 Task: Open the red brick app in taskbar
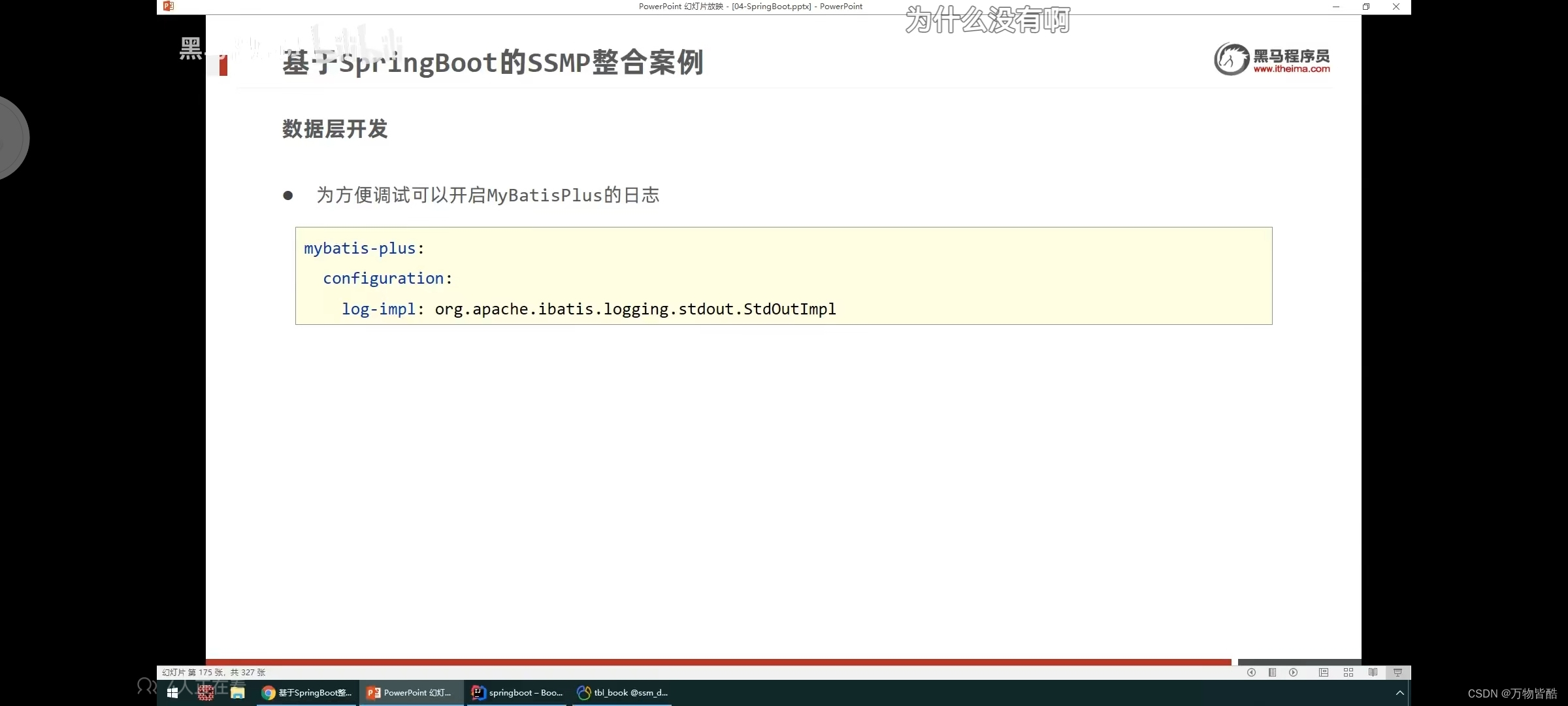(206, 693)
